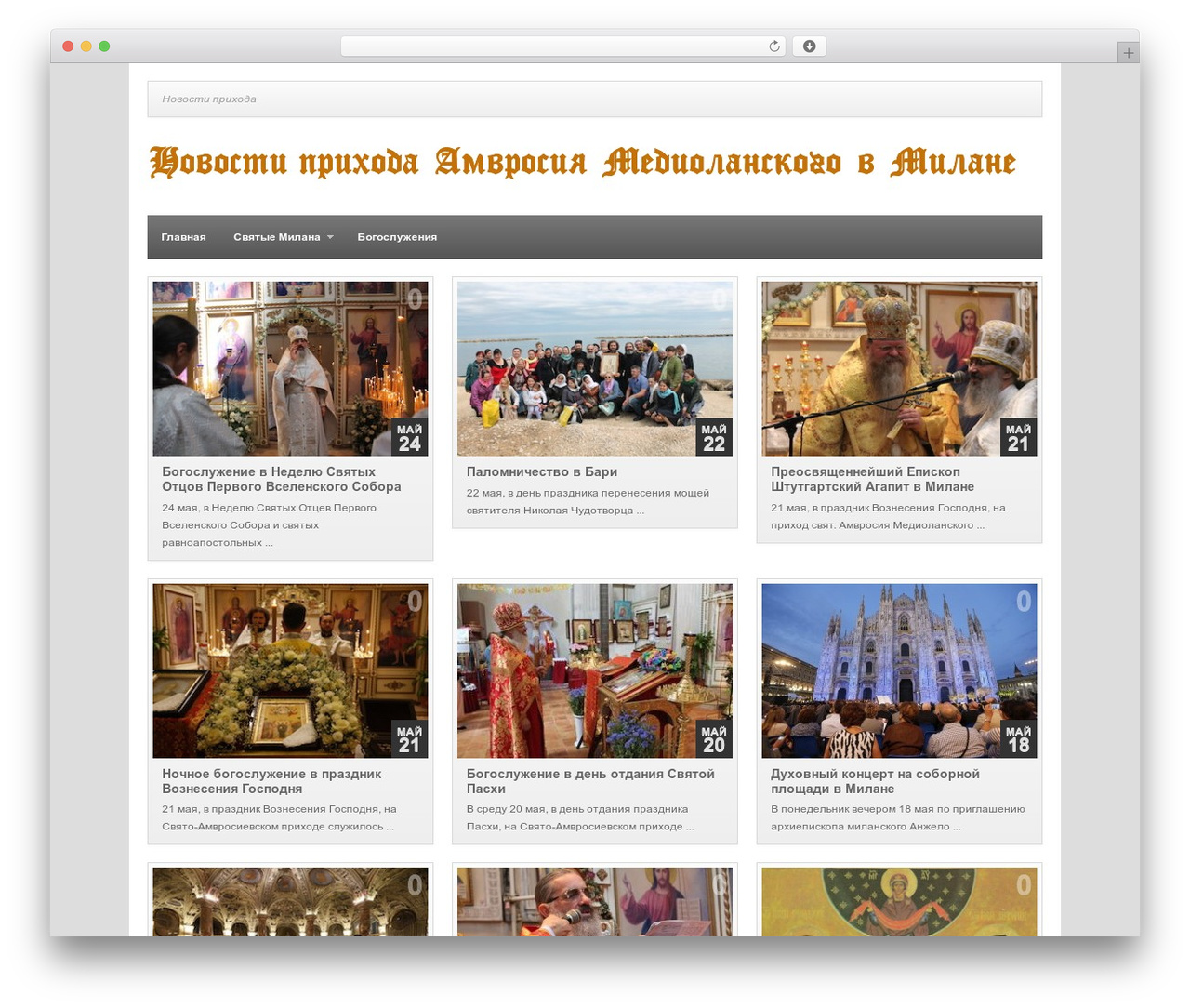Click the download arrow button in browser toolbar
Image resolution: width=1190 pixels, height=1008 pixels.
click(809, 46)
